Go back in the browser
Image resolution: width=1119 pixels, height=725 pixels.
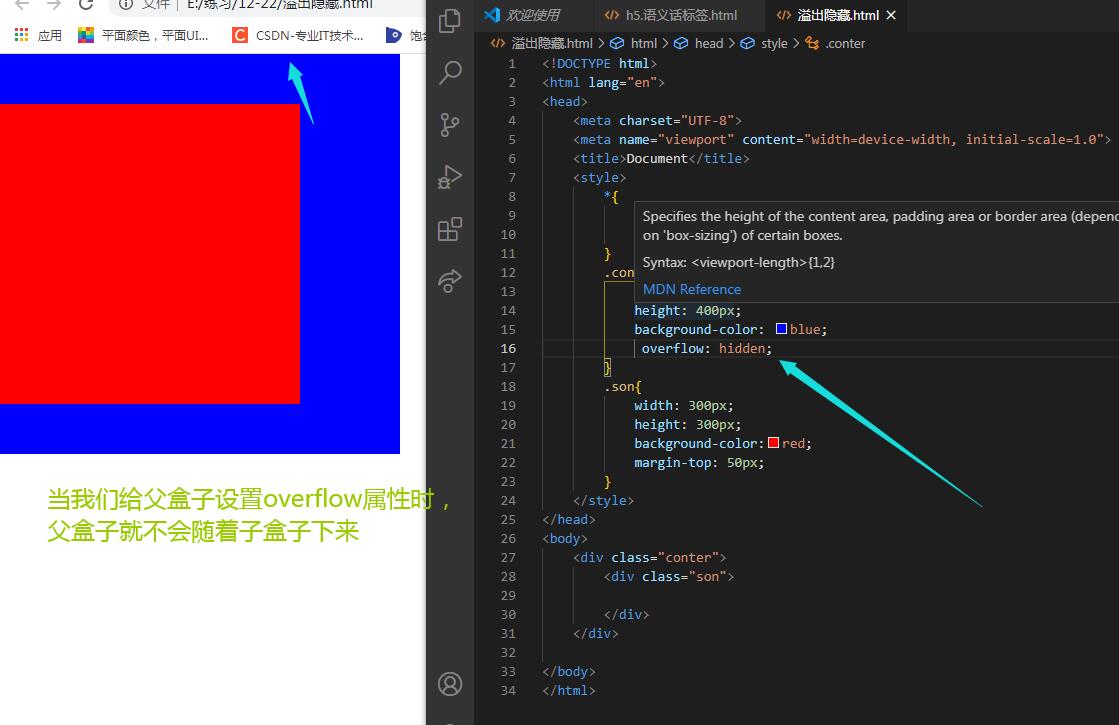coord(21,4)
